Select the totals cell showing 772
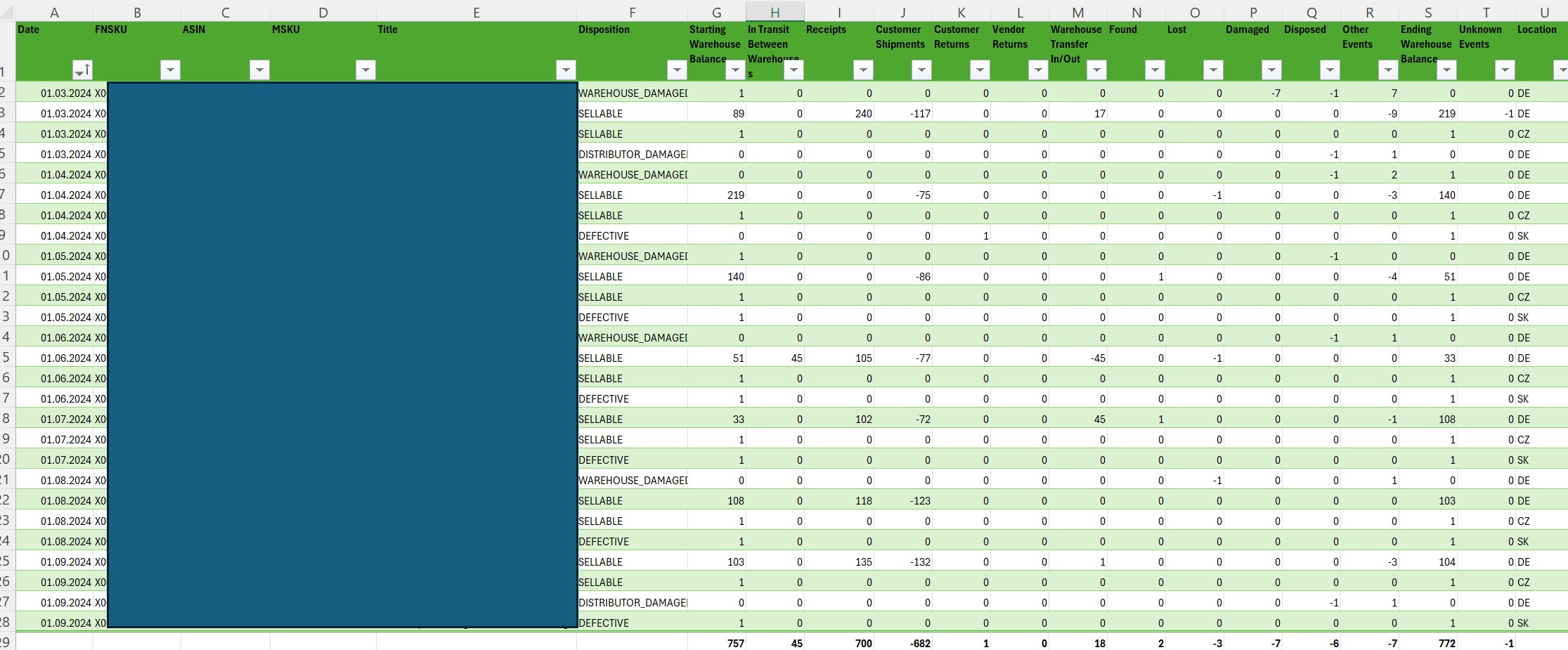This screenshot has width=1568, height=650. [x=1428, y=642]
